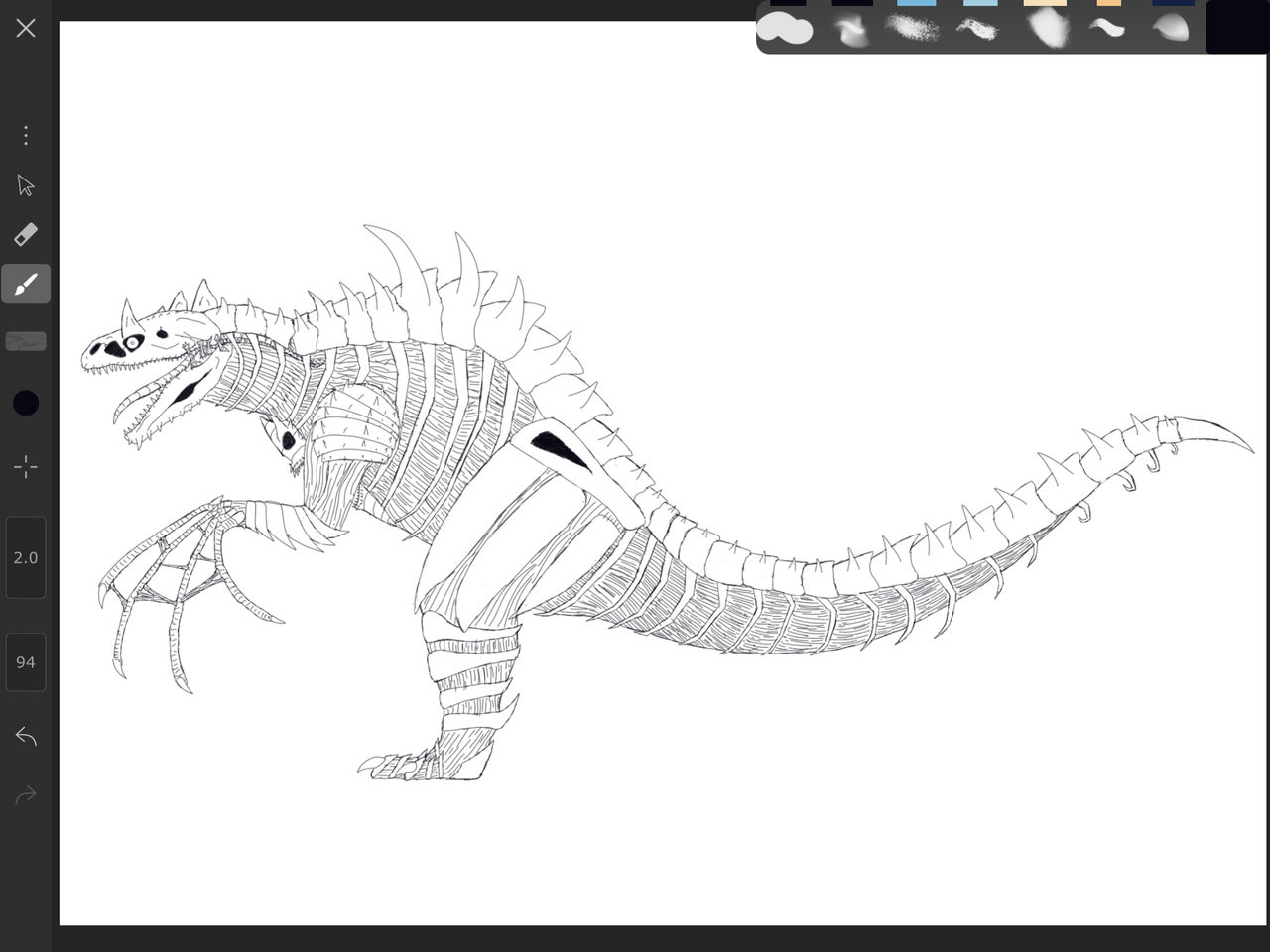
Task: Redo the undone stroke
Action: coord(26,794)
